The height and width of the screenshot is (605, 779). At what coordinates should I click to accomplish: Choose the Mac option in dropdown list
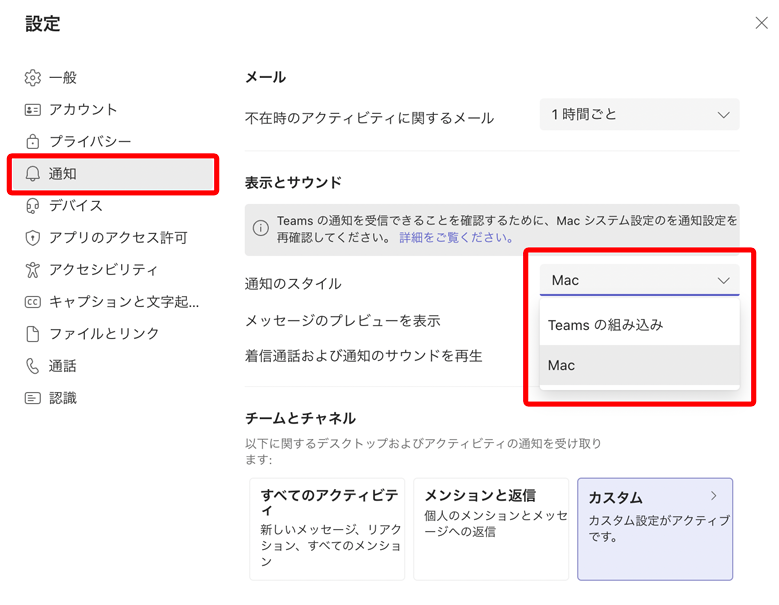click(639, 366)
